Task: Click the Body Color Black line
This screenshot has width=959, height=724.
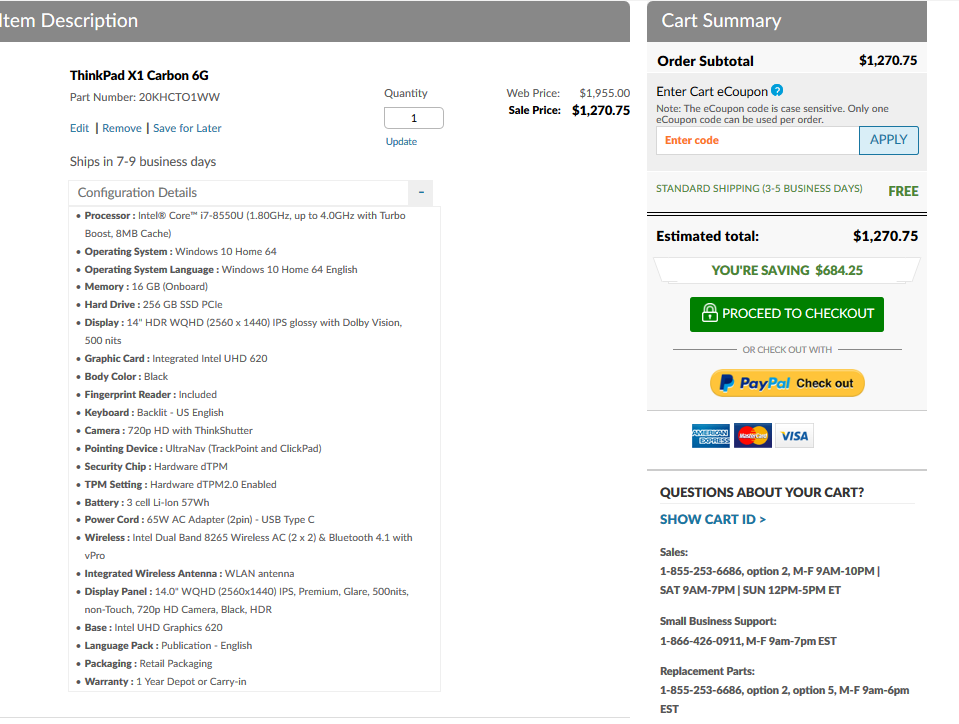Action: click(x=126, y=377)
